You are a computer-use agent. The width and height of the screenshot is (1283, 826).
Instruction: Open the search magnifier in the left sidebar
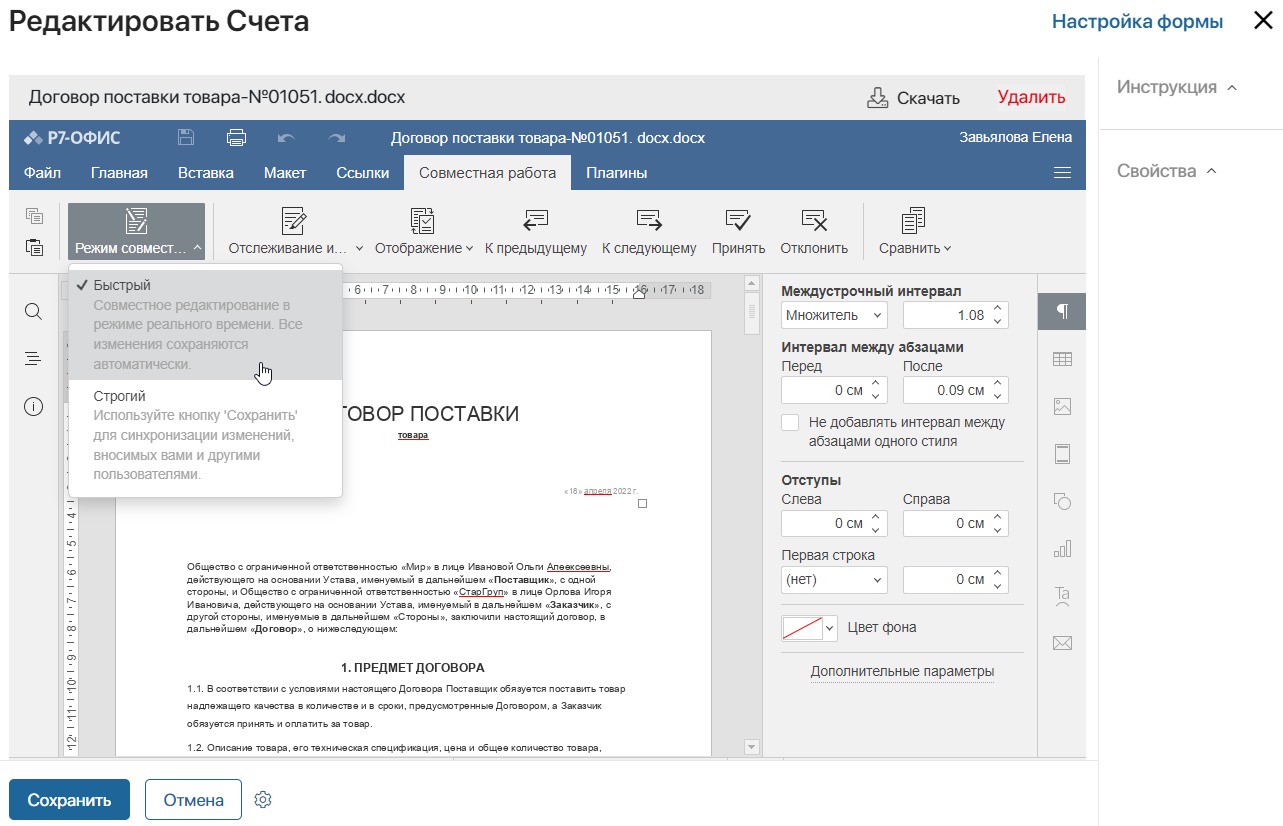click(33, 312)
